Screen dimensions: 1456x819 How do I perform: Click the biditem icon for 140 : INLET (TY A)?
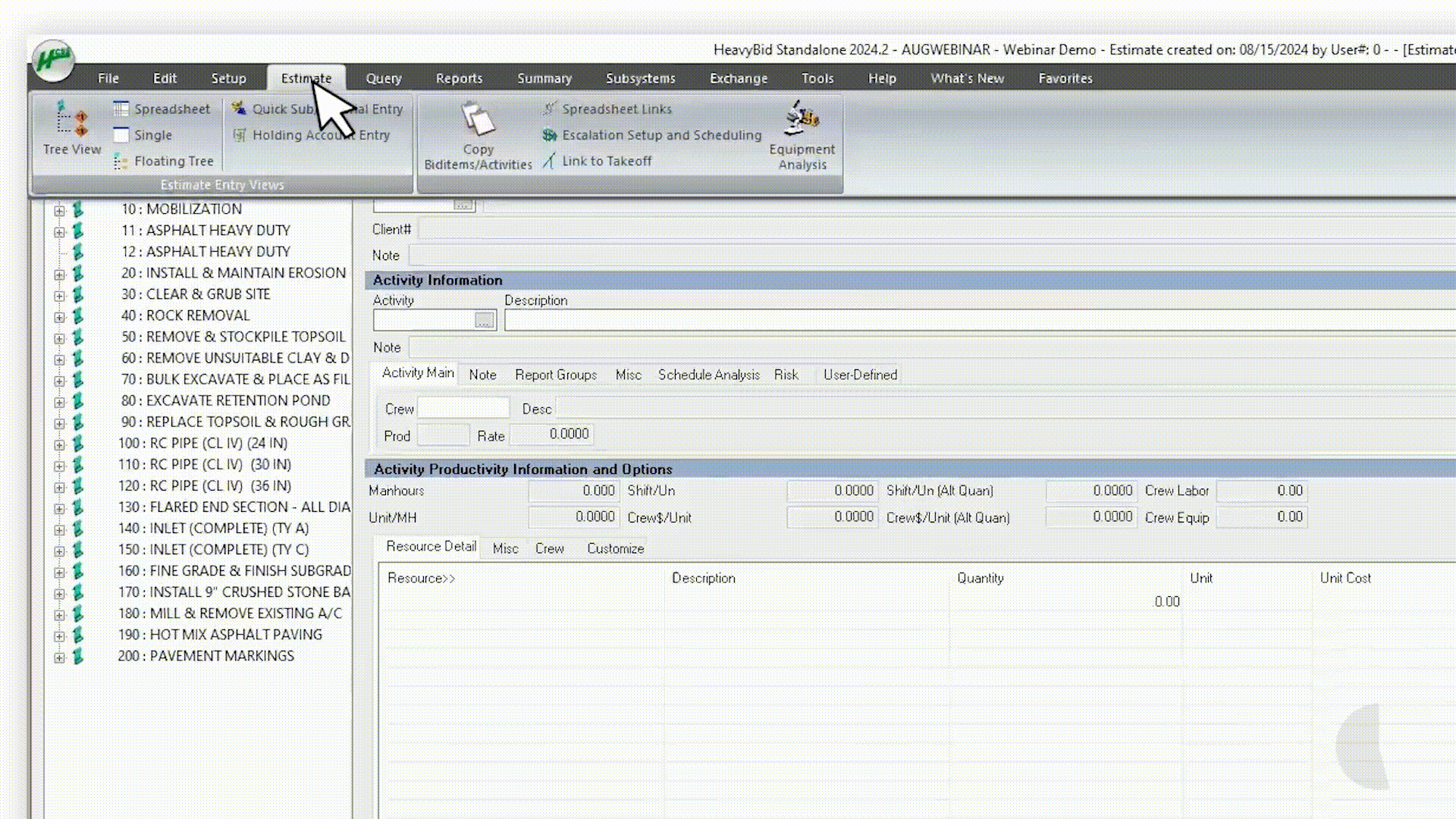tap(77, 529)
